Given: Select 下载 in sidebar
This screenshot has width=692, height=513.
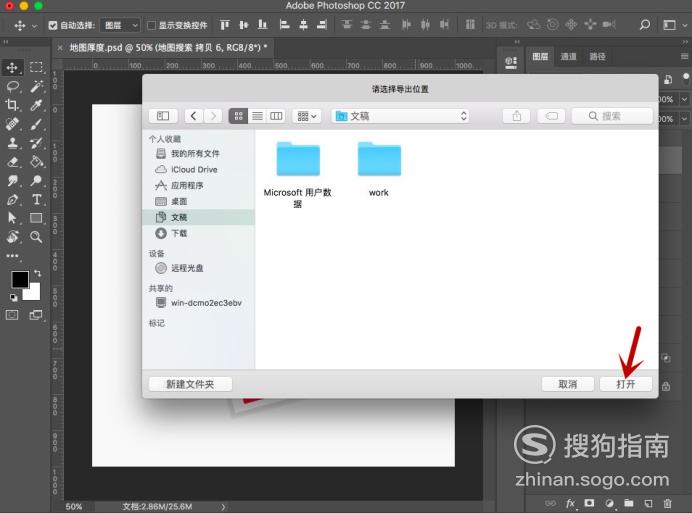Looking at the screenshot, I should point(199,233).
